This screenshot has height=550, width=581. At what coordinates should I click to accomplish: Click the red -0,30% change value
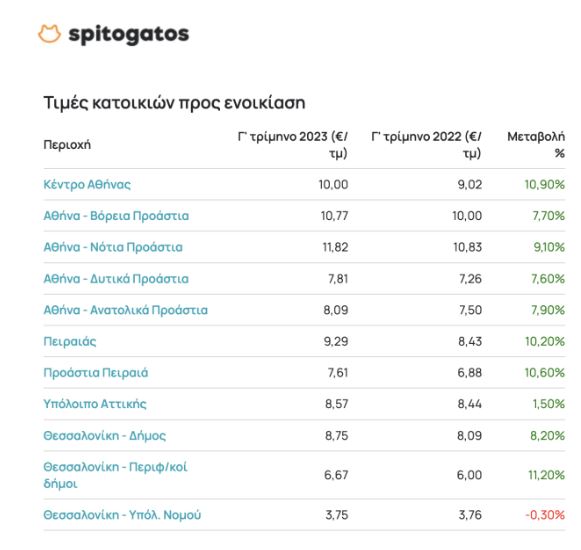click(545, 515)
